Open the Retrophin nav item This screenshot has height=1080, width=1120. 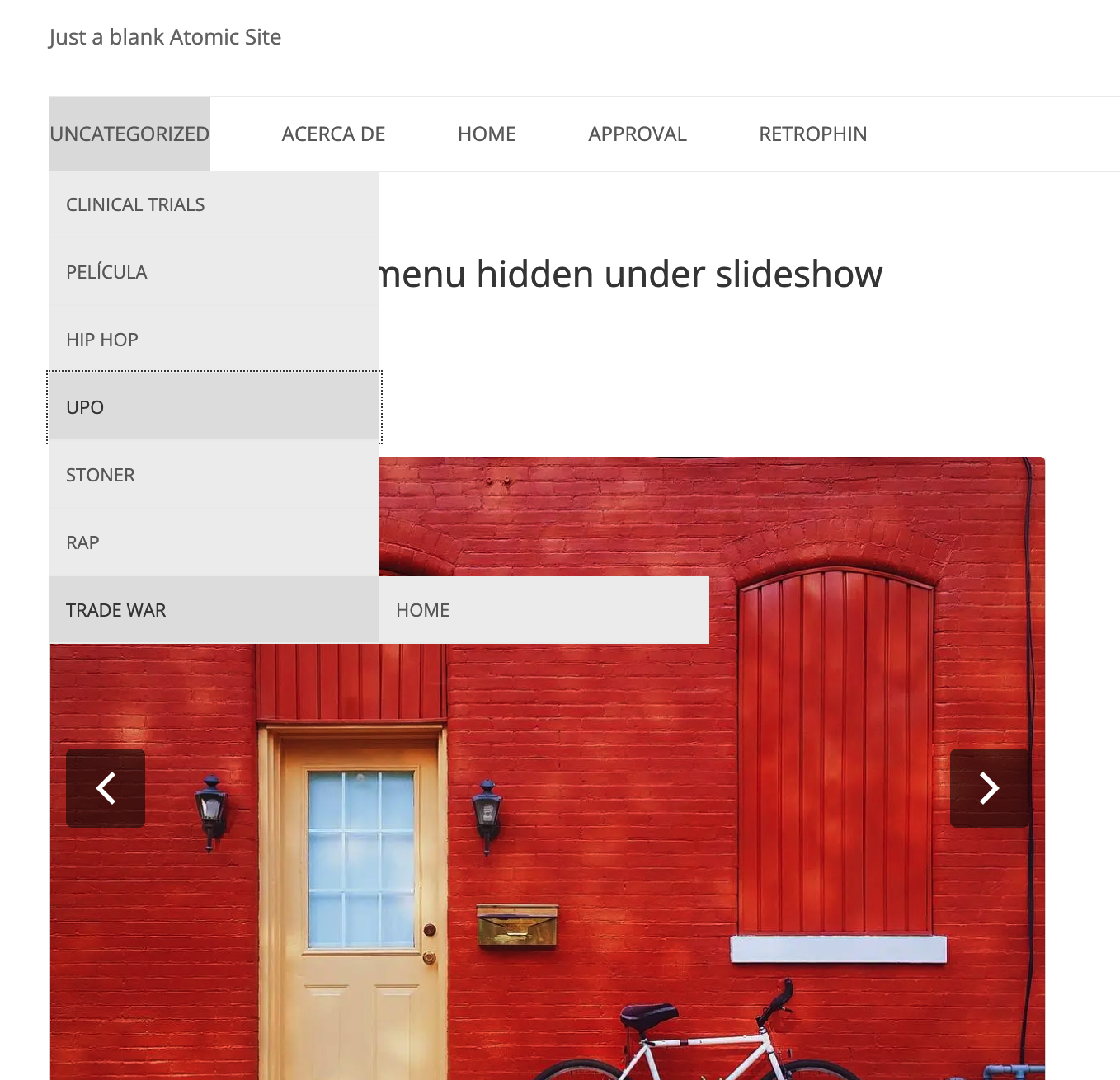813,134
